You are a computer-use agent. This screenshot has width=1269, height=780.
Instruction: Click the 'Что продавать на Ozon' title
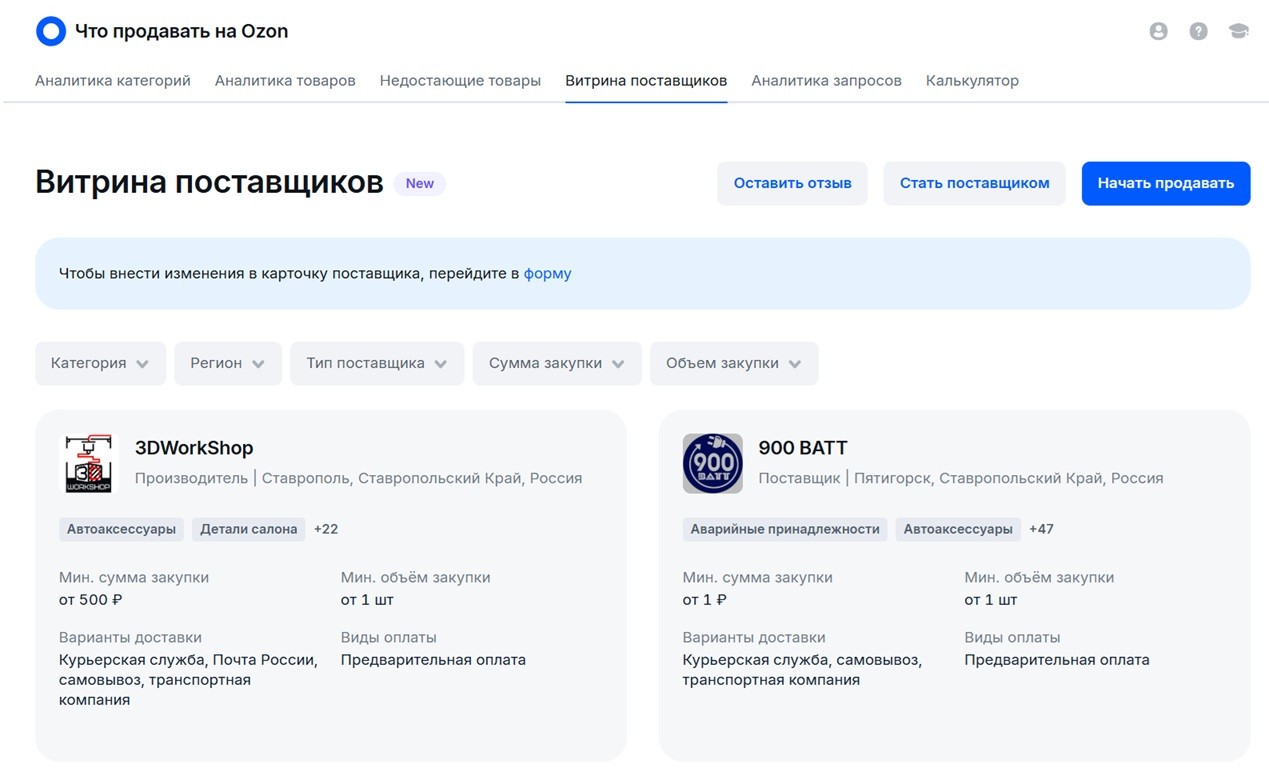pyautogui.click(x=181, y=31)
